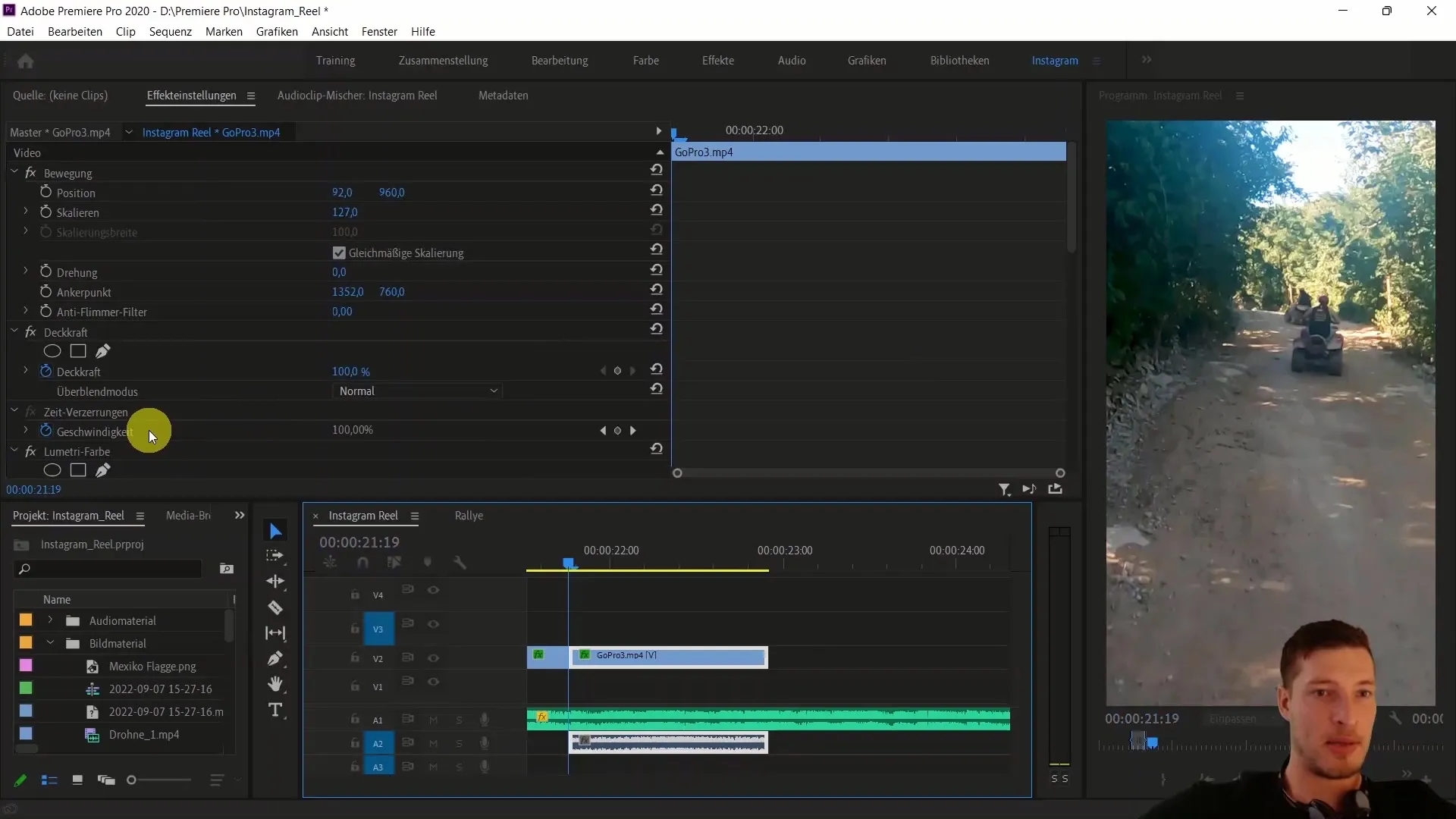Open the Datei menu
Viewport: 1456px width, 819px height.
pyautogui.click(x=20, y=31)
